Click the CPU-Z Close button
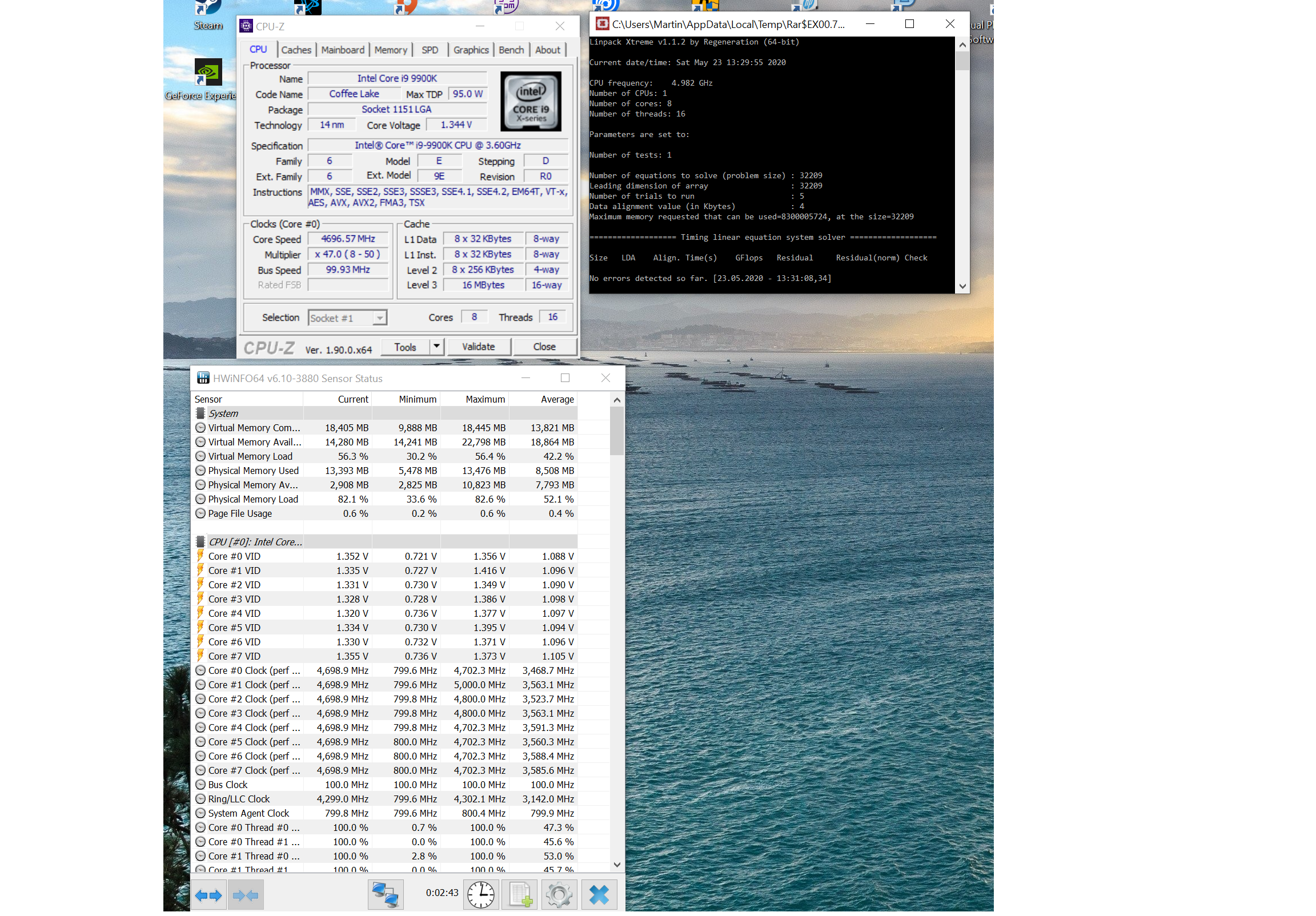This screenshot has width=1316, height=916. click(544, 347)
